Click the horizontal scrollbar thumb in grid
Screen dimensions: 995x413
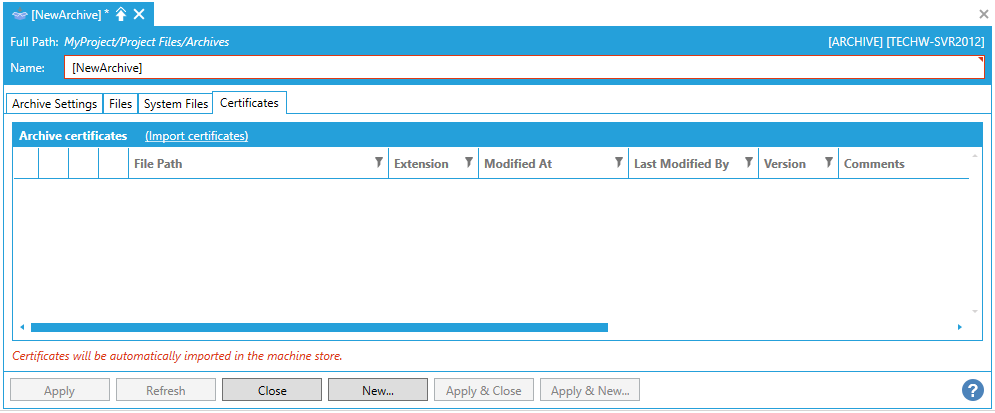[x=319, y=327]
